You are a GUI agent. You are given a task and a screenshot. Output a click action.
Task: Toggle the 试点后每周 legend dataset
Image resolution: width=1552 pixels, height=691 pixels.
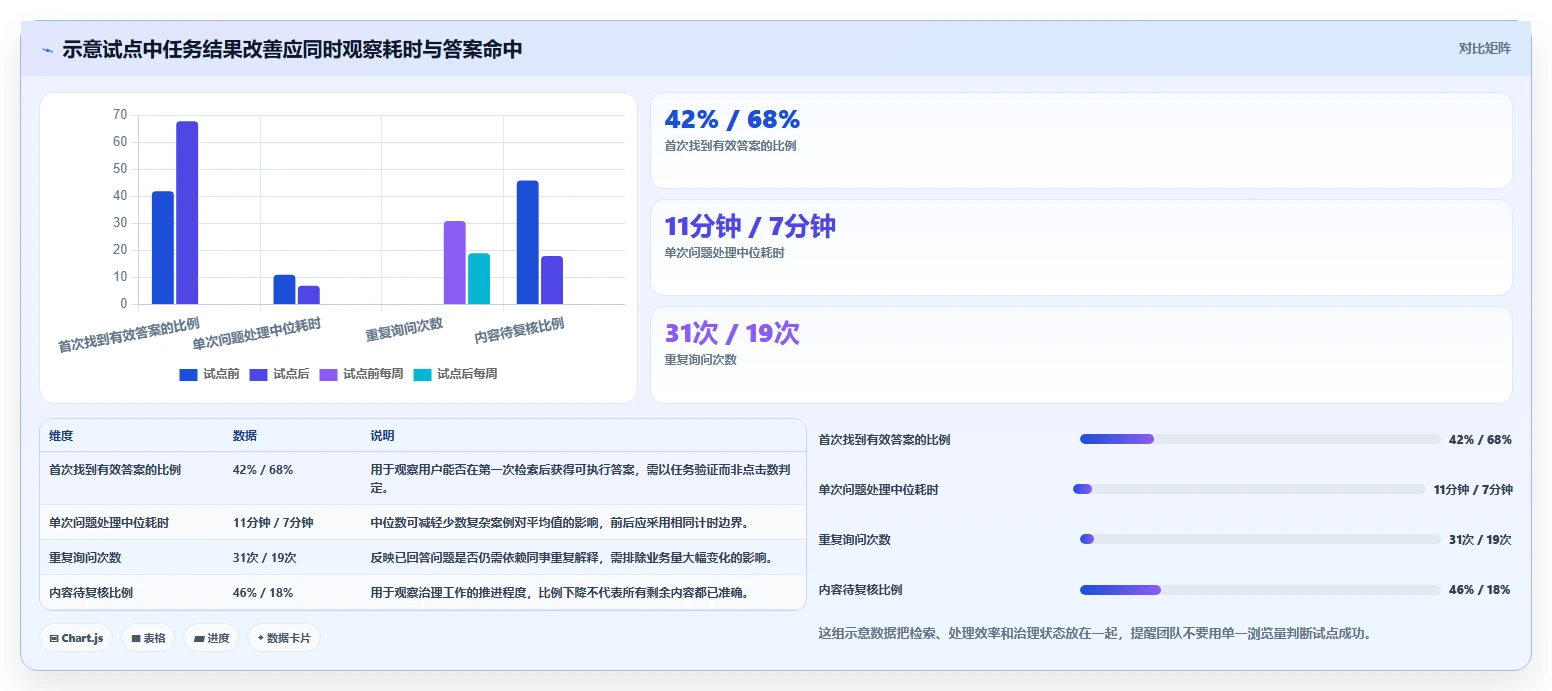pyautogui.click(x=455, y=374)
